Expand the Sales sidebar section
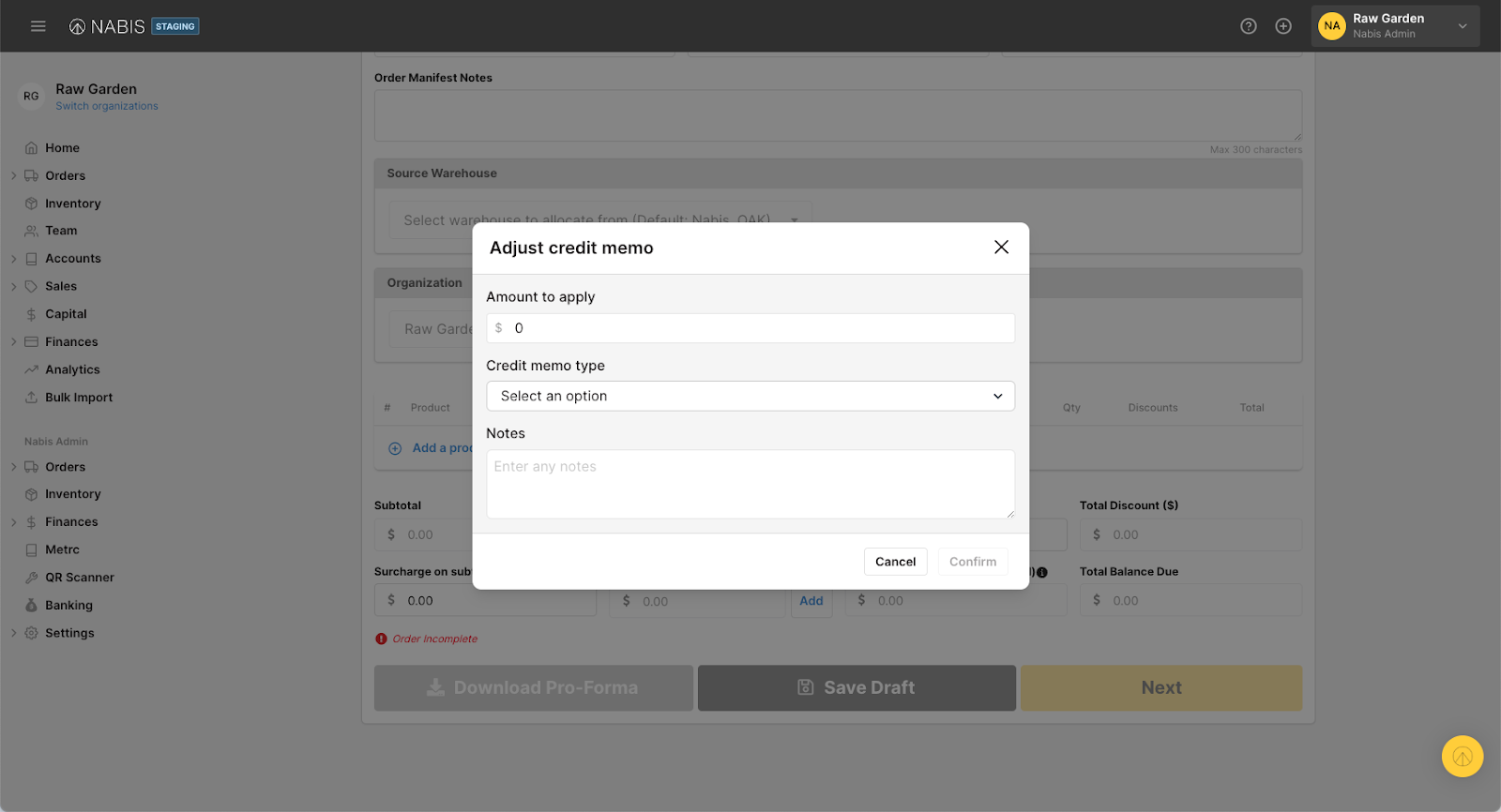 point(14,286)
